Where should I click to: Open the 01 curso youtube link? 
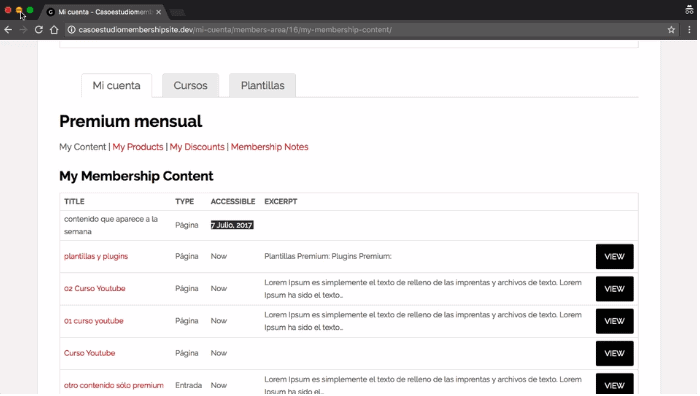(94, 321)
